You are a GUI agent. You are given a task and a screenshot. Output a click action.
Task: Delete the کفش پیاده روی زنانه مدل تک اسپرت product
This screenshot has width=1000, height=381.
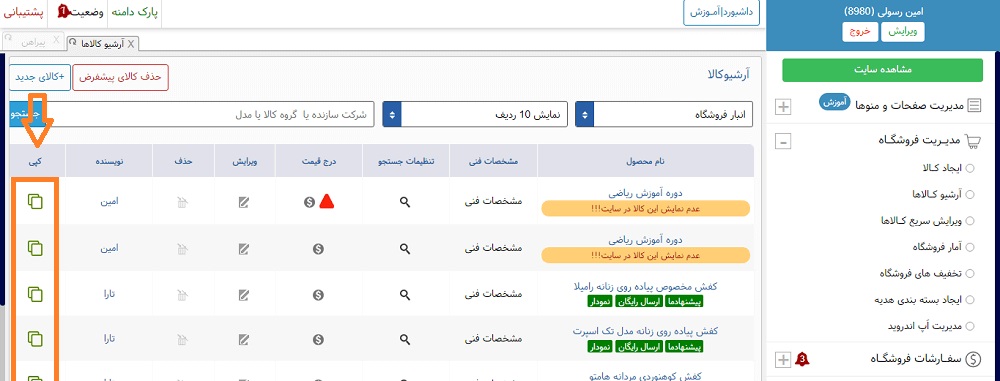tap(182, 340)
